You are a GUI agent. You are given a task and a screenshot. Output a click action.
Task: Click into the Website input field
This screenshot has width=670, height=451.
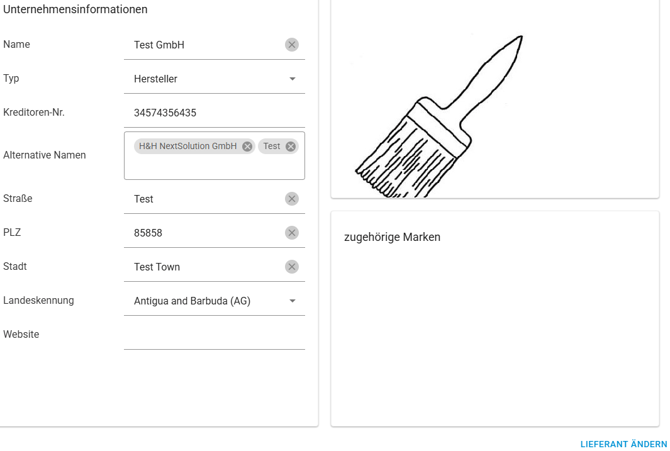(x=214, y=335)
